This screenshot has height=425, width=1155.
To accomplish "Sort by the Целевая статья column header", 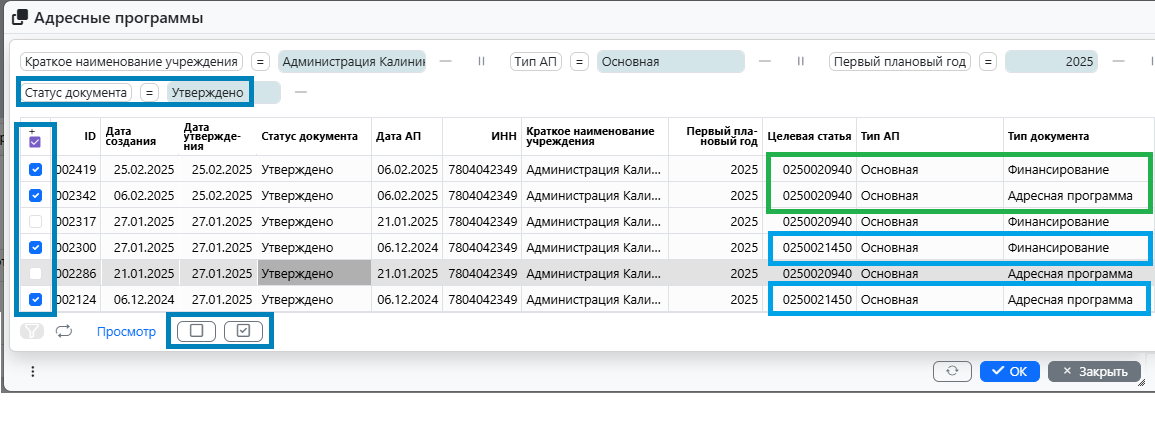I will [x=809, y=136].
